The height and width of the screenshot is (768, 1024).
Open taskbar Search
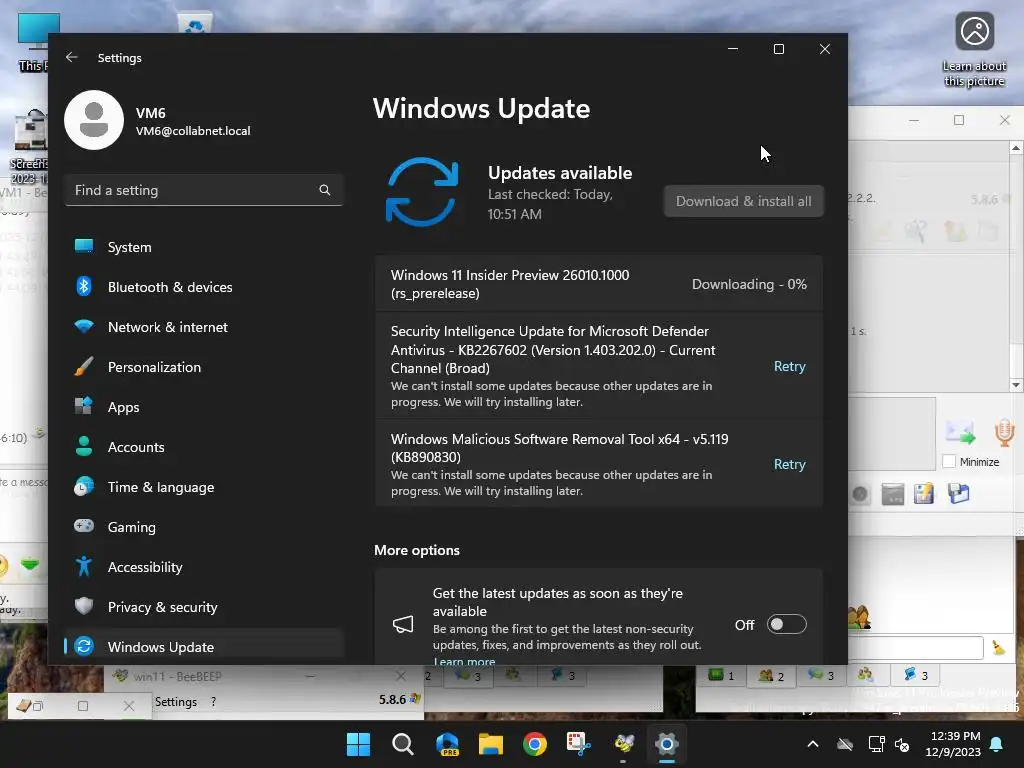coord(402,744)
